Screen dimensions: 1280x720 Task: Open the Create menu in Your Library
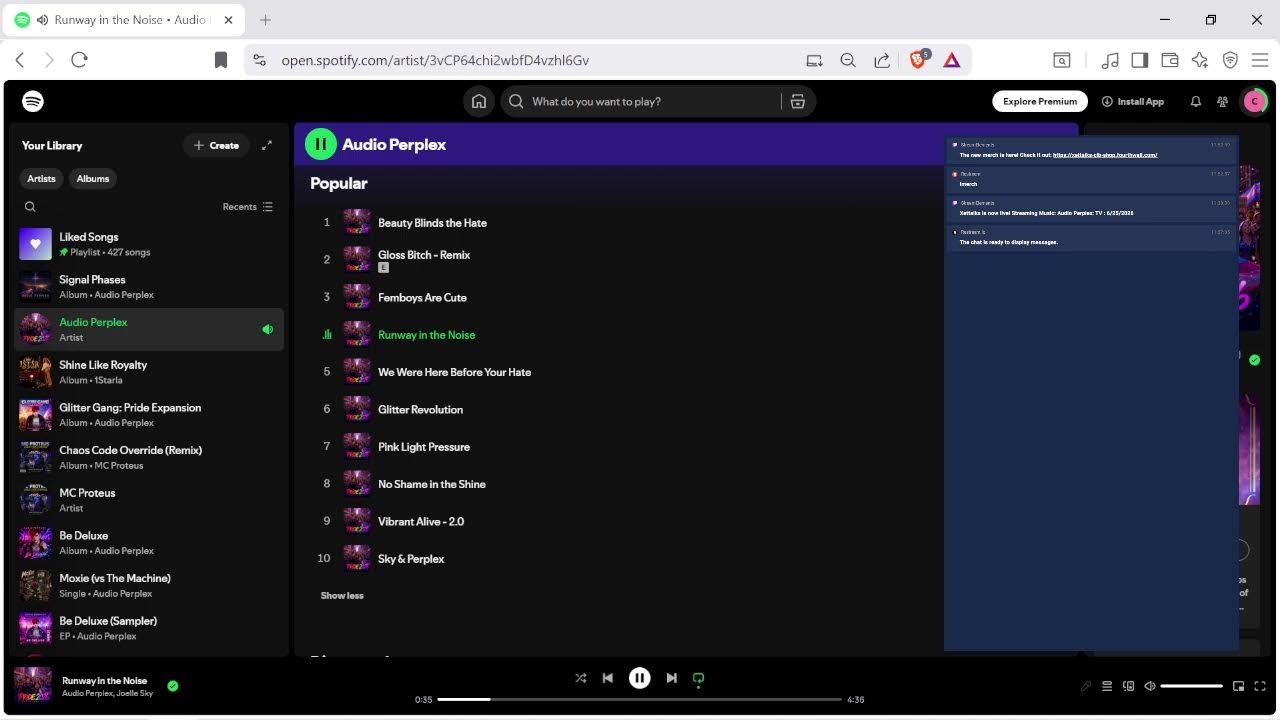pos(216,145)
